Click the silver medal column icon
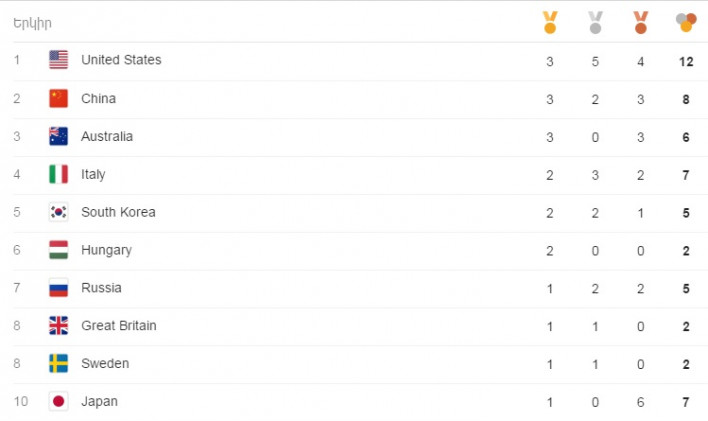 [595, 21]
